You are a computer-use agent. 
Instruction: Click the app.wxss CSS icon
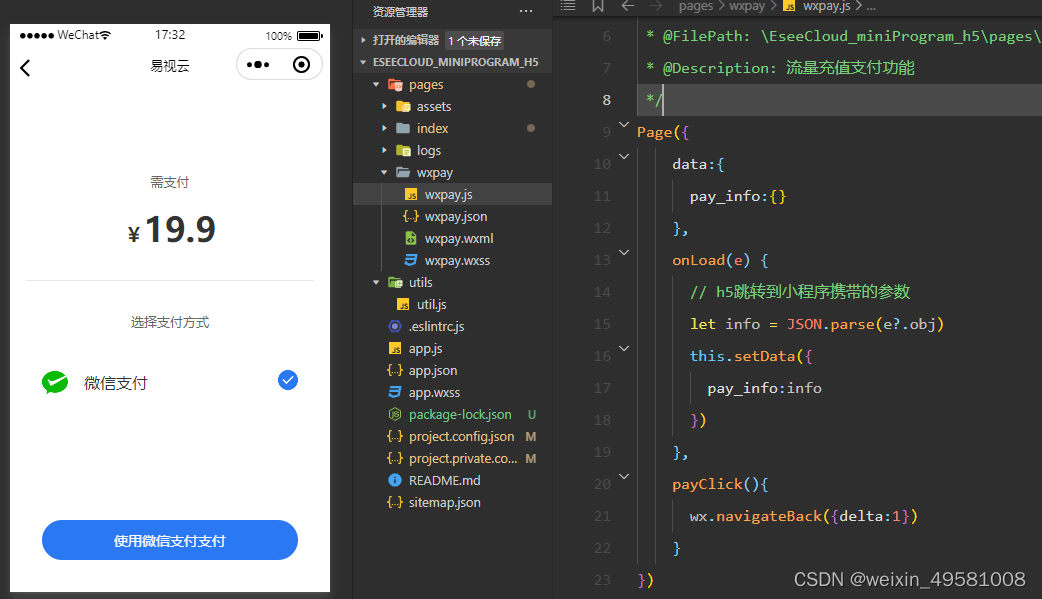395,392
